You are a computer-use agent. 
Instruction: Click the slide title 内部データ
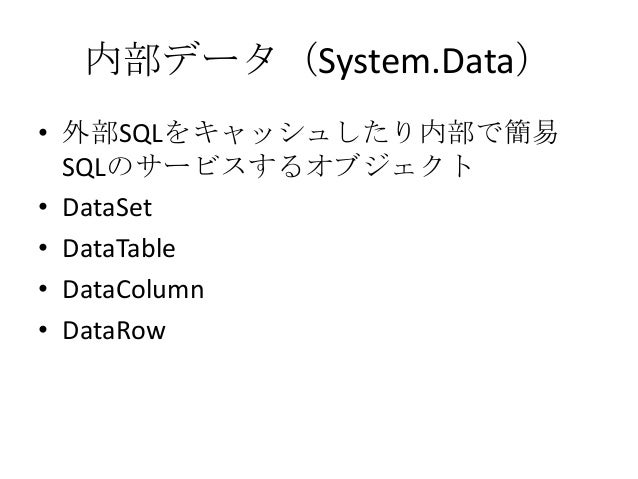tap(180, 60)
